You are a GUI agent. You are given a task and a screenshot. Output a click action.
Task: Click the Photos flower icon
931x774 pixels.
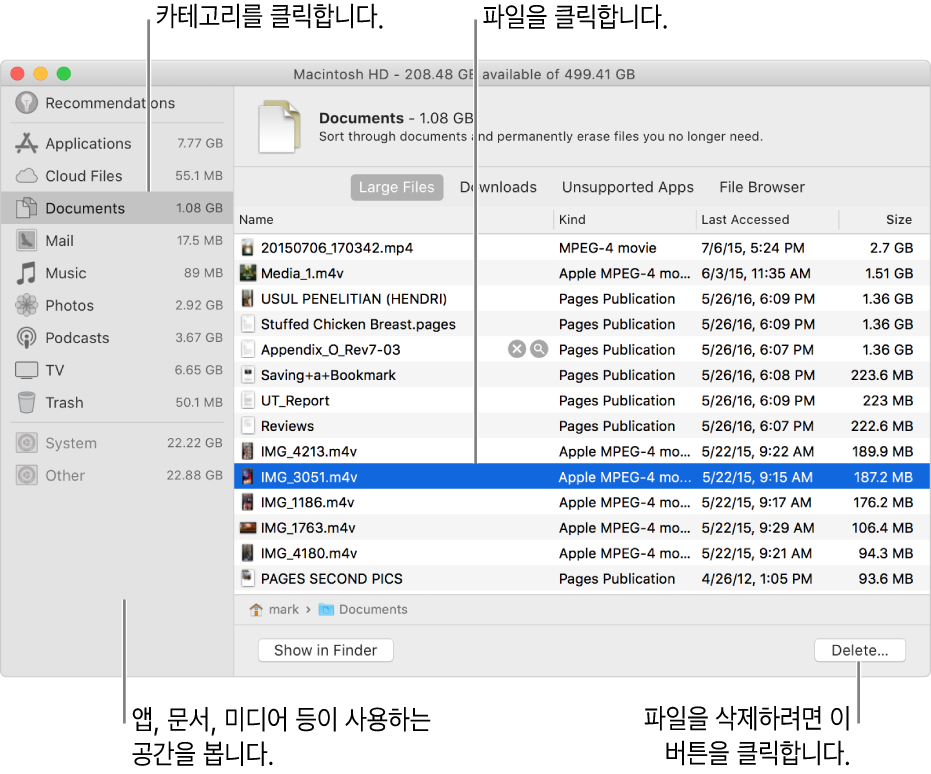coord(26,305)
